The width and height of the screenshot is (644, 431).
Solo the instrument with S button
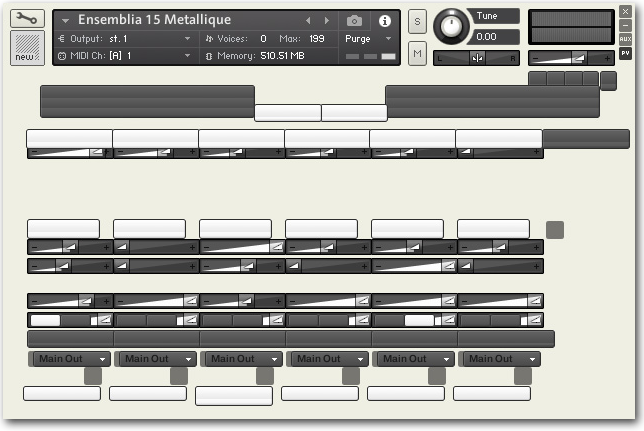pos(417,21)
